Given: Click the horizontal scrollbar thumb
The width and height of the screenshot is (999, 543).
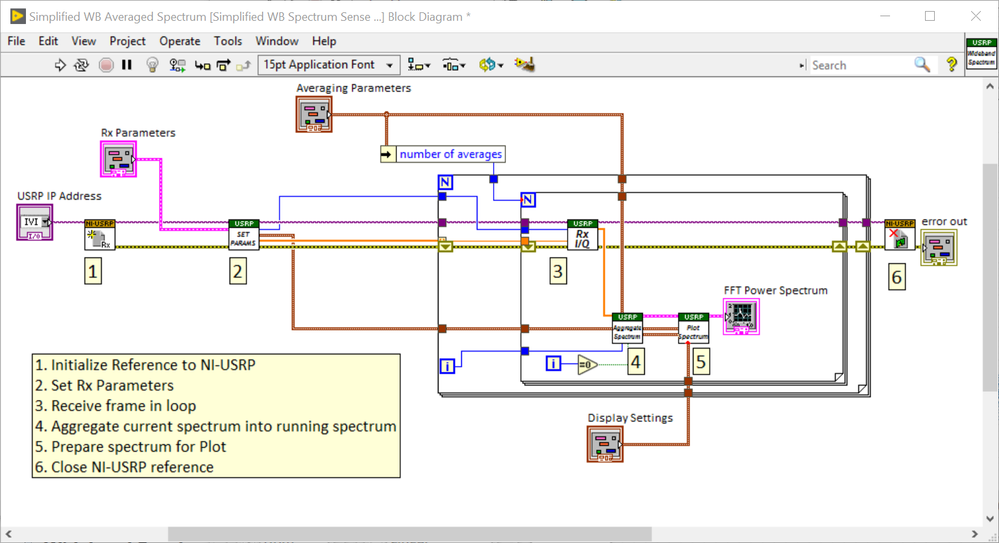Looking at the screenshot, I should [410, 533].
